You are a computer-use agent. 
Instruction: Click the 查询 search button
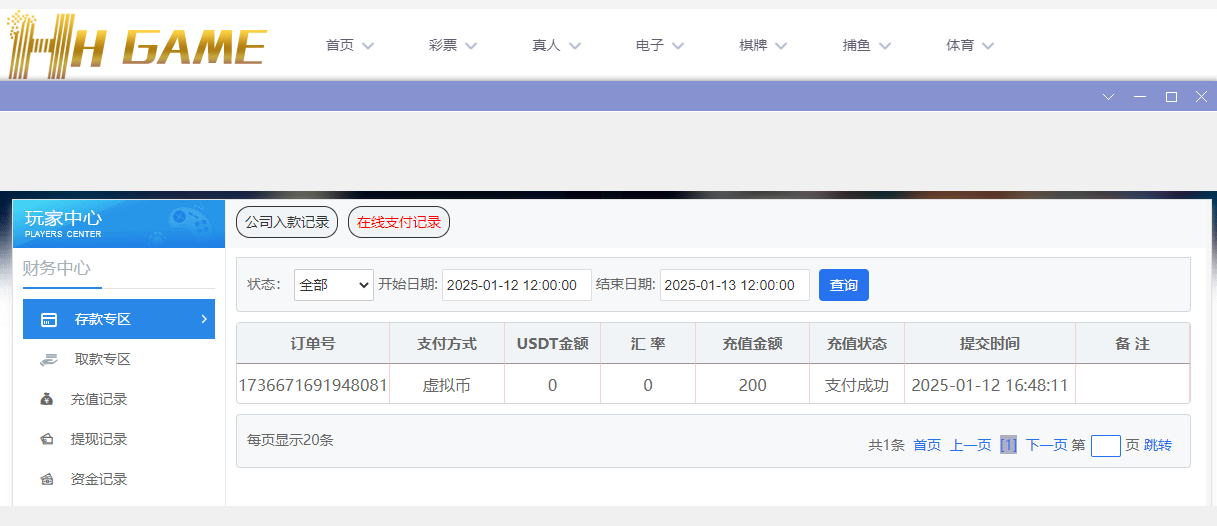[843, 285]
